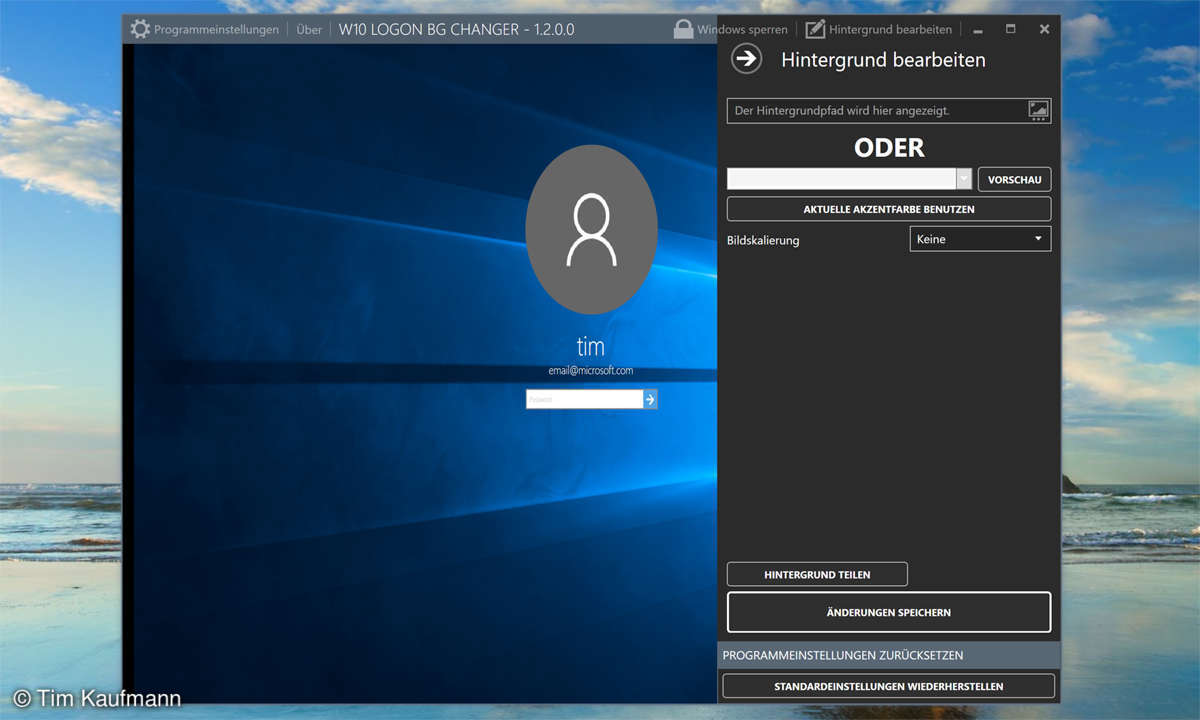The width and height of the screenshot is (1200, 720).
Task: Click the submit arrow next to password
Action: pyautogui.click(x=650, y=399)
